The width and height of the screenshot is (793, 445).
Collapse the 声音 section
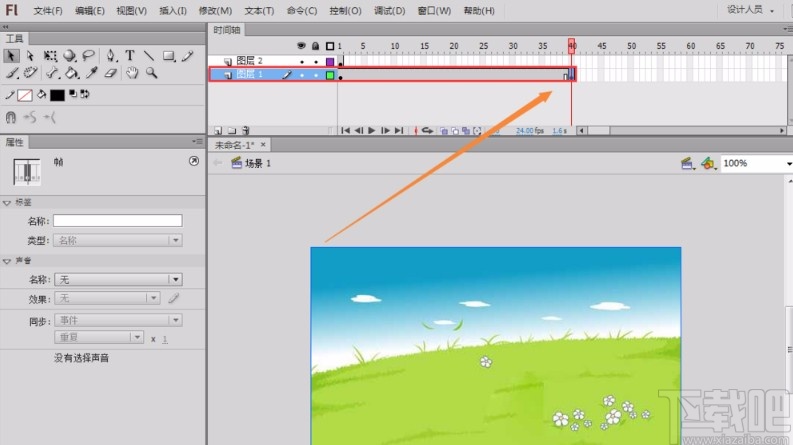click(x=7, y=261)
